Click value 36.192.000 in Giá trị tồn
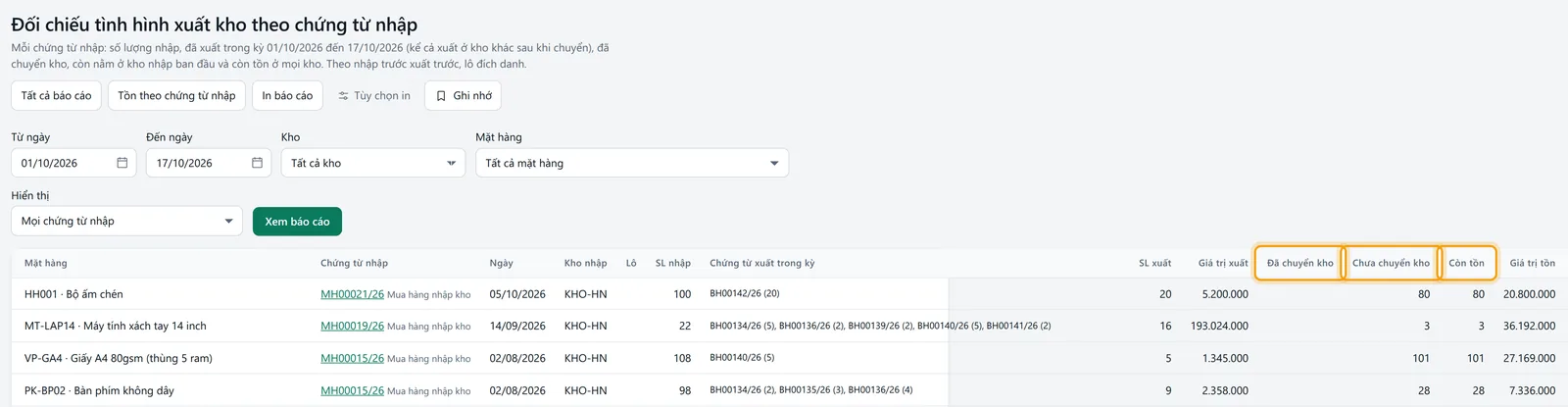1568x407 pixels. (x=1529, y=326)
